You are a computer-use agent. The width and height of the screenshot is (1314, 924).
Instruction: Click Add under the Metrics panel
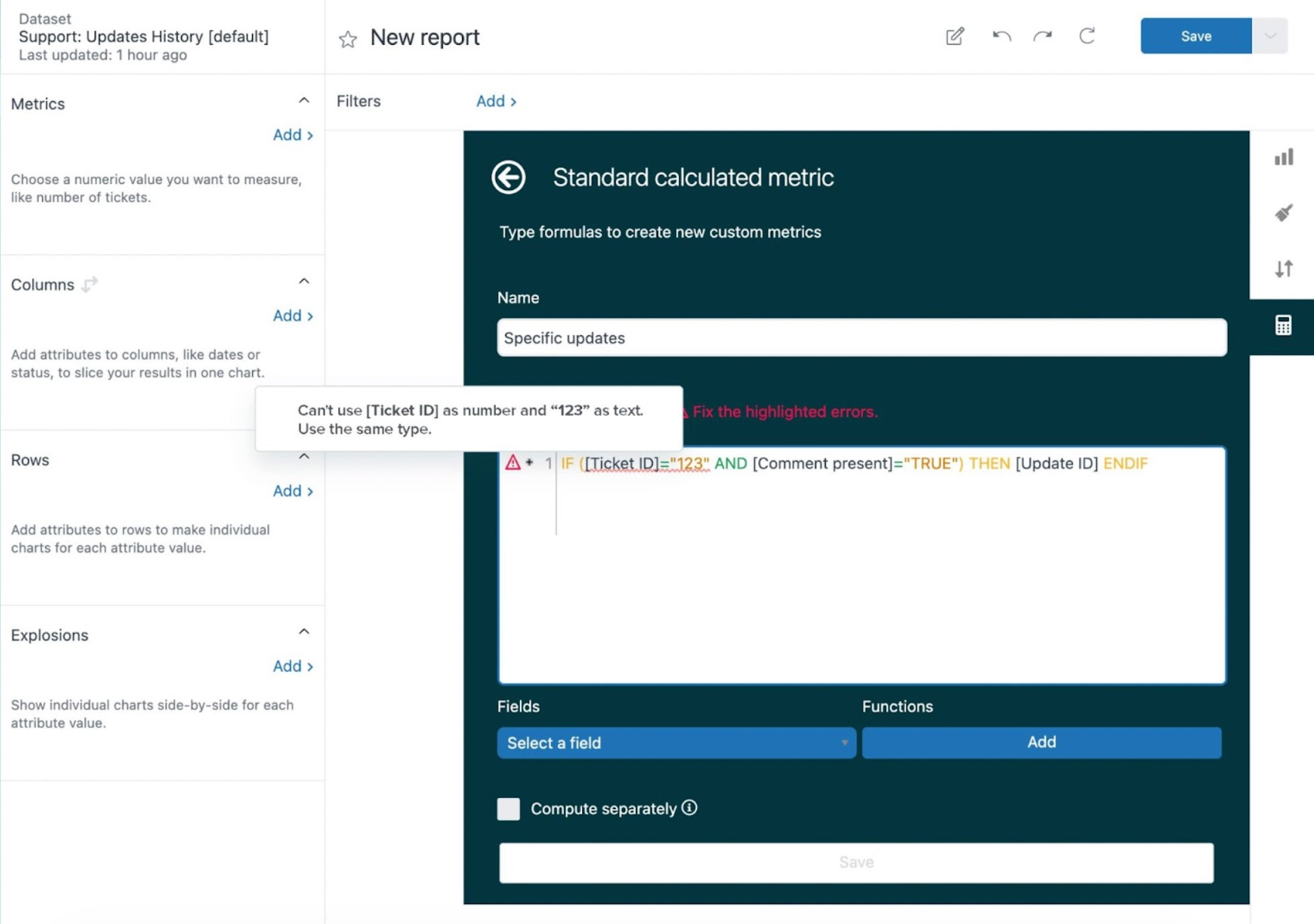293,135
